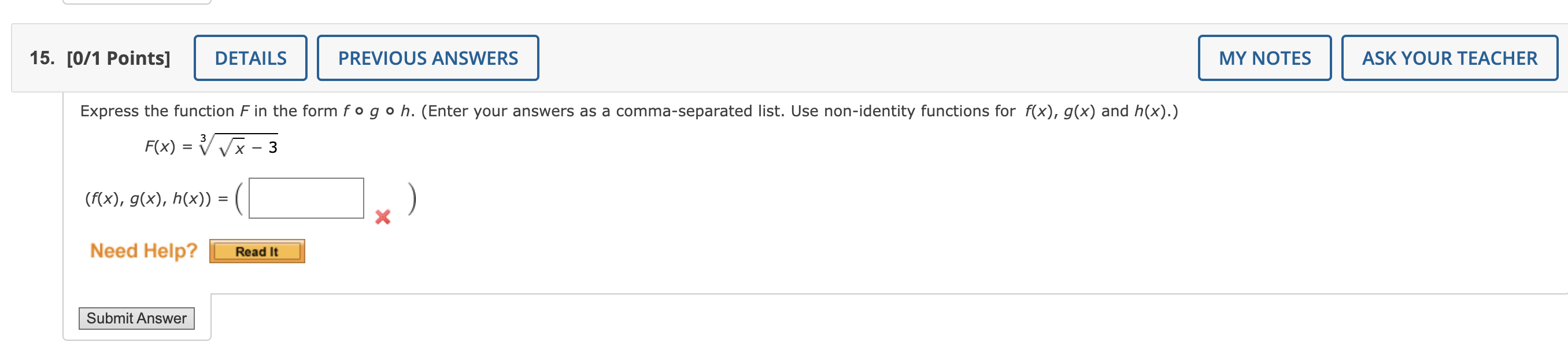
Task: Click the [0/1 Points] score text
Action: click(x=119, y=58)
